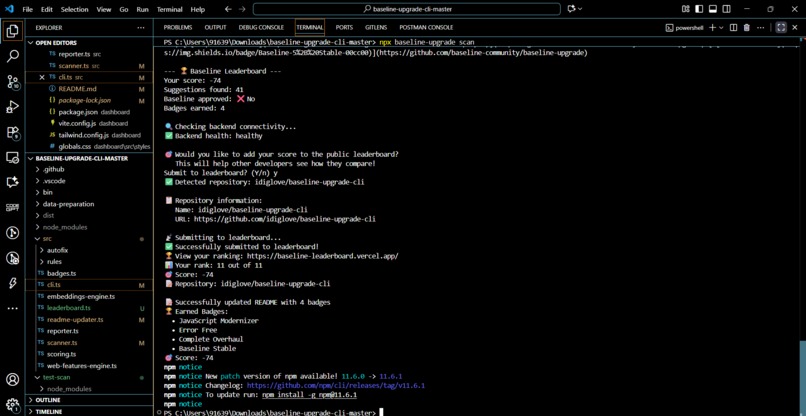Image resolution: width=806 pixels, height=416 pixels.
Task: Open the sparkle chat icon in the activity bar
Action: pyautogui.click(x=12, y=182)
